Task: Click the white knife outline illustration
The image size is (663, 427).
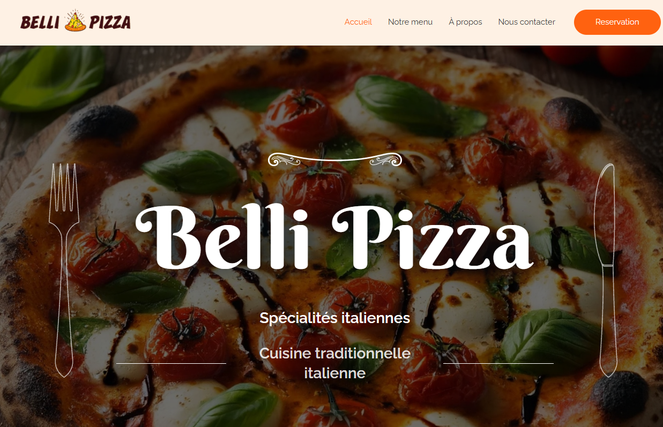Action: [608, 270]
